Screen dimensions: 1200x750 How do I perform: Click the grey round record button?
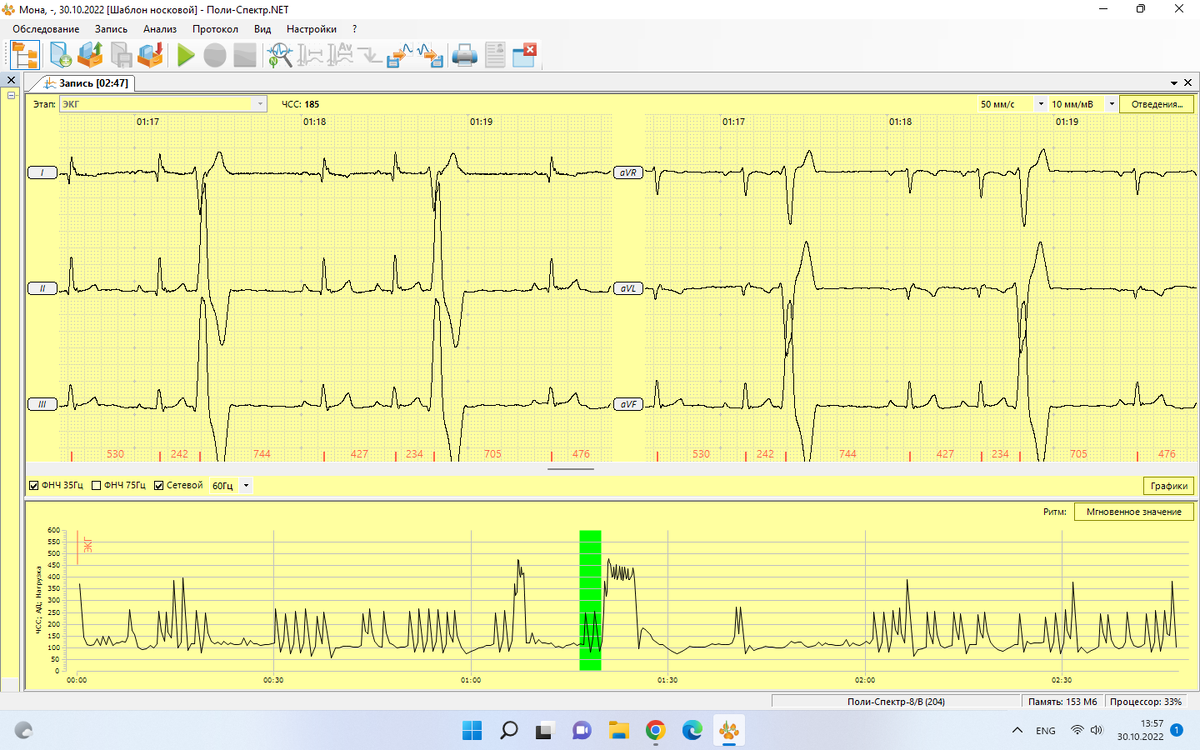point(215,55)
